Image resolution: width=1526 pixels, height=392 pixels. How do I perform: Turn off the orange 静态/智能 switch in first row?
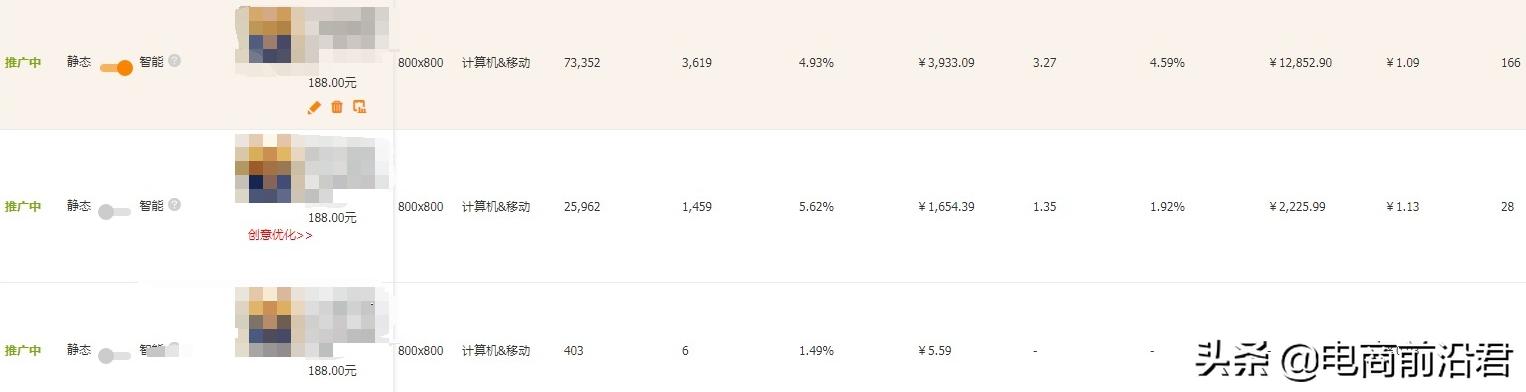[x=116, y=68]
